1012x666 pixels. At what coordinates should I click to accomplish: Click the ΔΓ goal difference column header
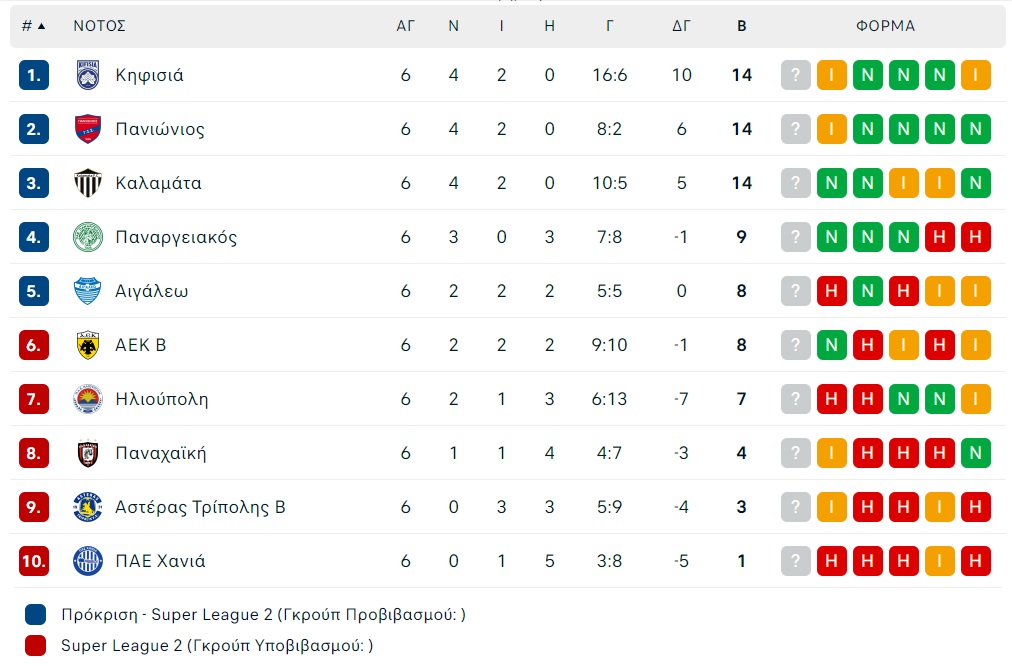(x=681, y=26)
